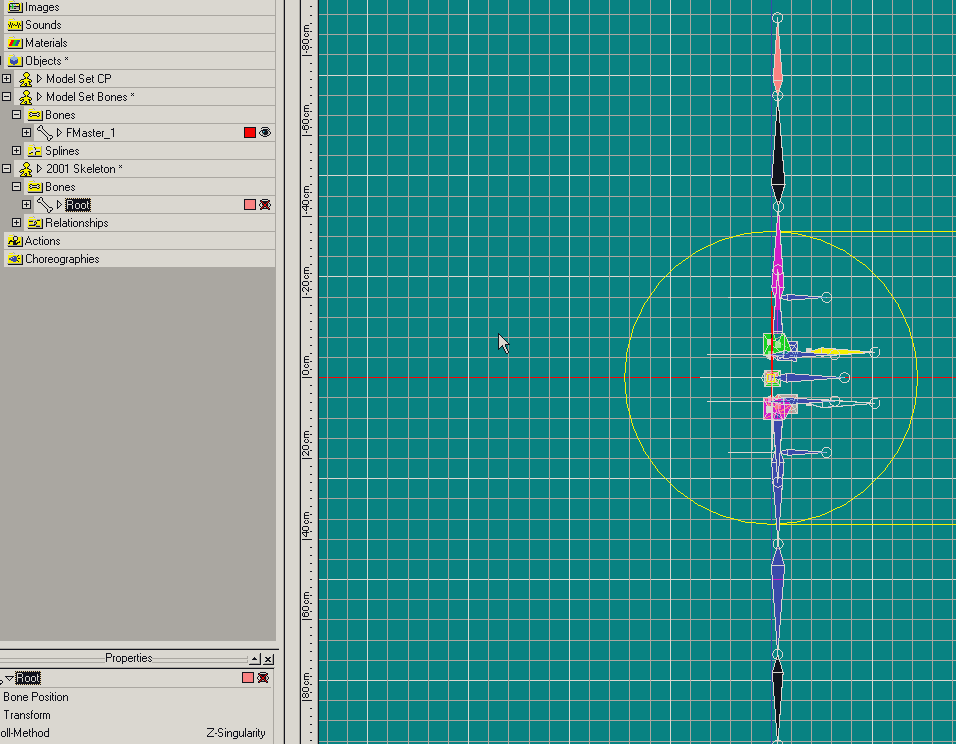Open the Images folder icon
Viewport: 956px width, 744px height.
[15, 7]
